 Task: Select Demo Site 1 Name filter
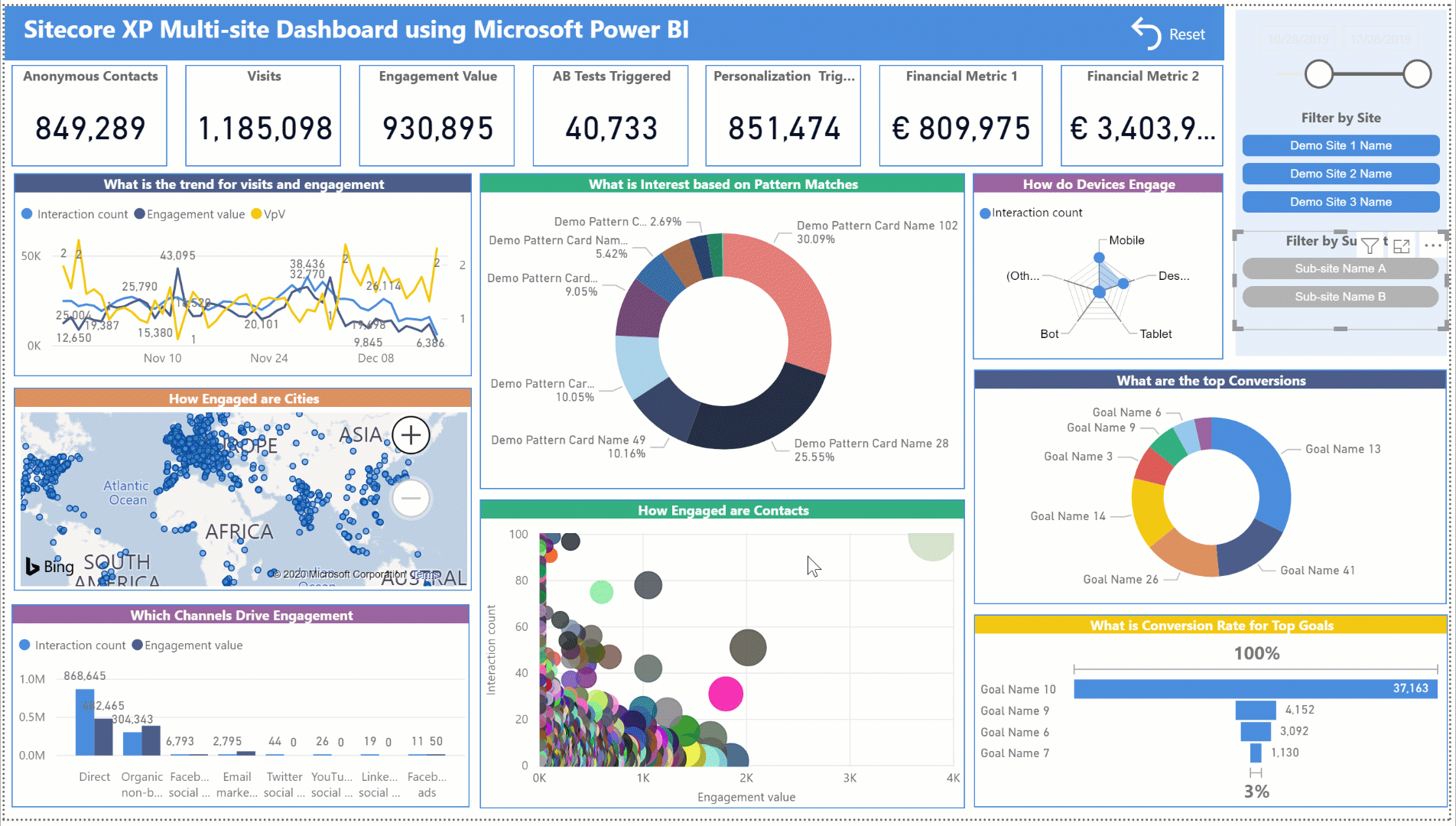pyautogui.click(x=1341, y=145)
